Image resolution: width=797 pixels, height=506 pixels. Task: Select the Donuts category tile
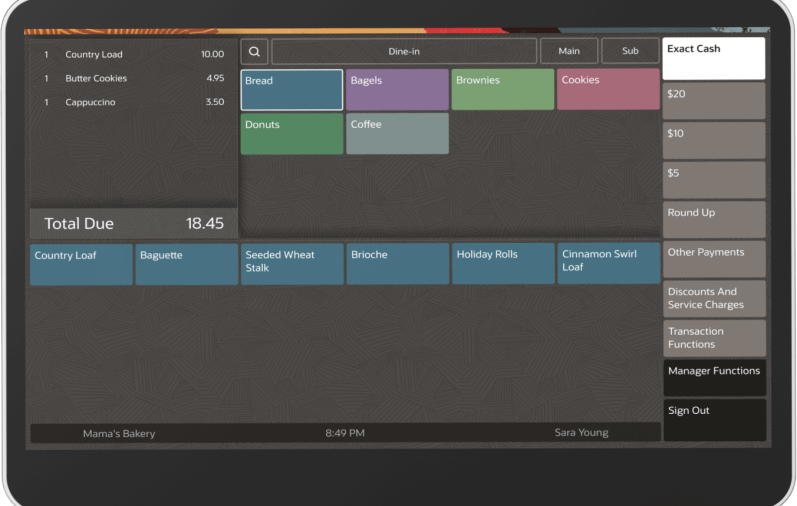292,133
